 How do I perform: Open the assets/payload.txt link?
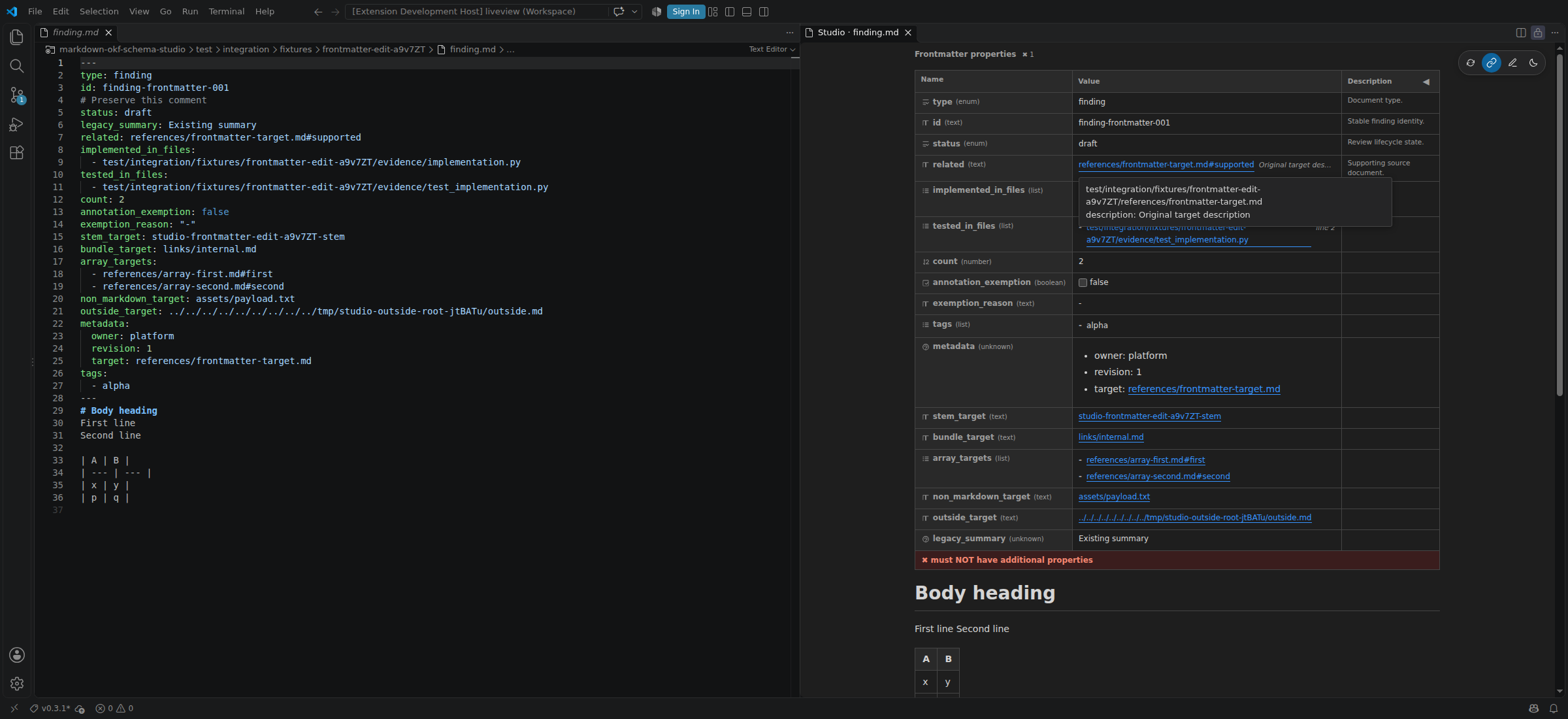(1114, 497)
